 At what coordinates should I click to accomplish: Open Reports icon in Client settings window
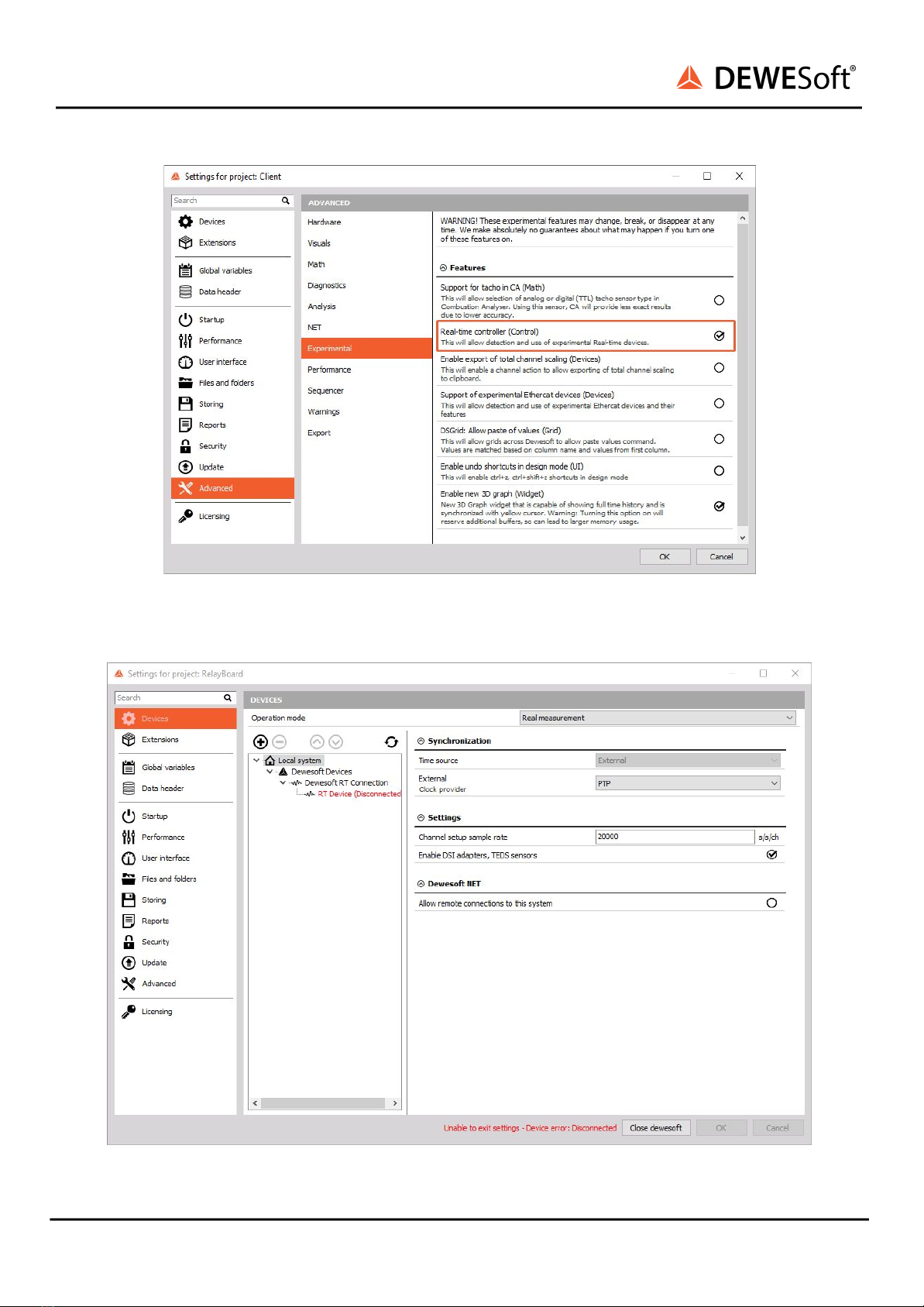pos(185,425)
